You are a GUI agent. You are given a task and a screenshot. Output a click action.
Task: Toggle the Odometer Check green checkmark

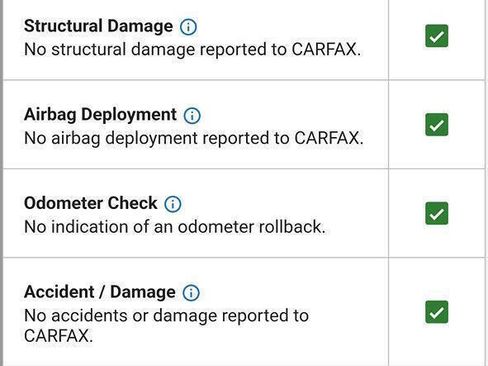pos(437,213)
